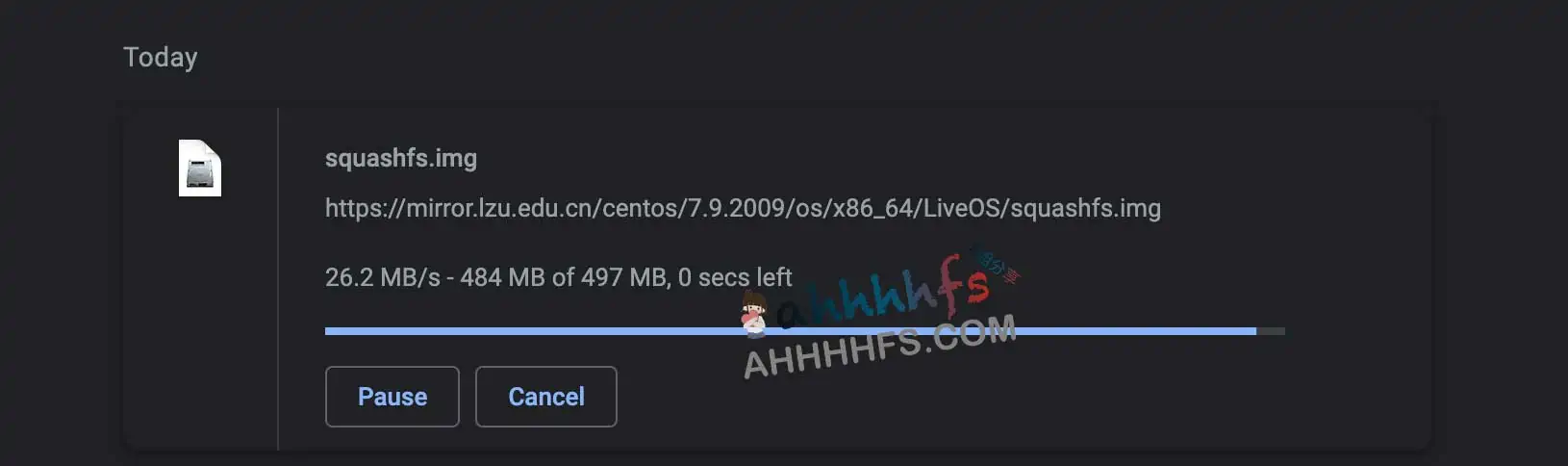1568x466 pixels.
Task: Click the 0 secs left remaining-time text
Action: [735, 277]
